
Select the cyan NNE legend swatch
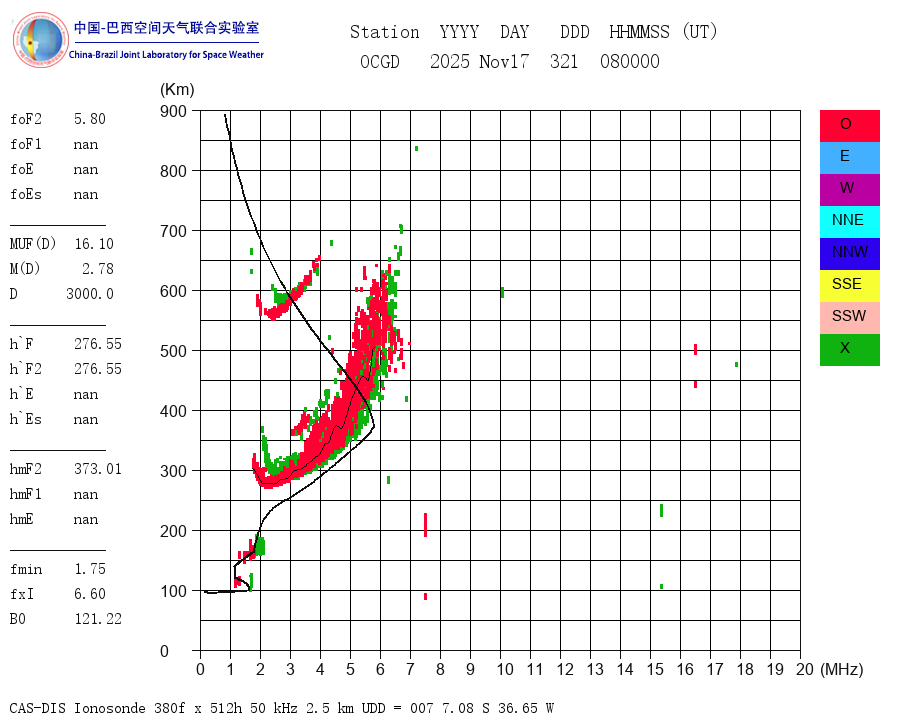point(849,222)
